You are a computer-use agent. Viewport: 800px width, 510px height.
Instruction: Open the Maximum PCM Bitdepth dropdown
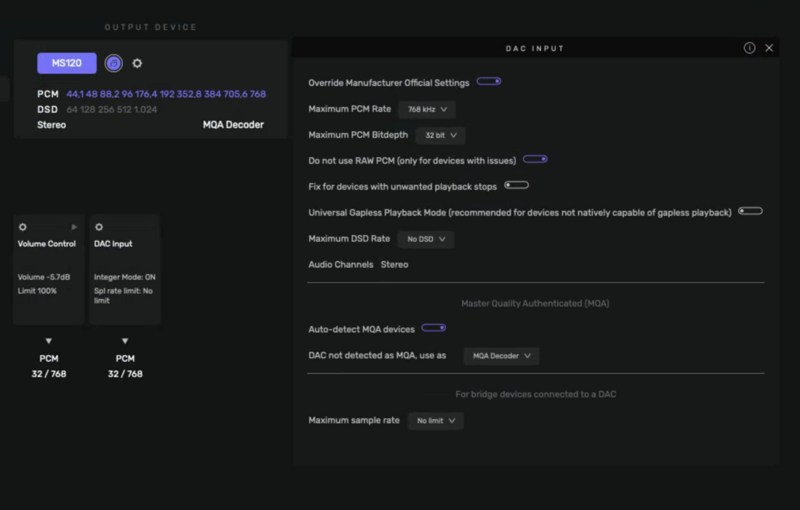point(440,135)
